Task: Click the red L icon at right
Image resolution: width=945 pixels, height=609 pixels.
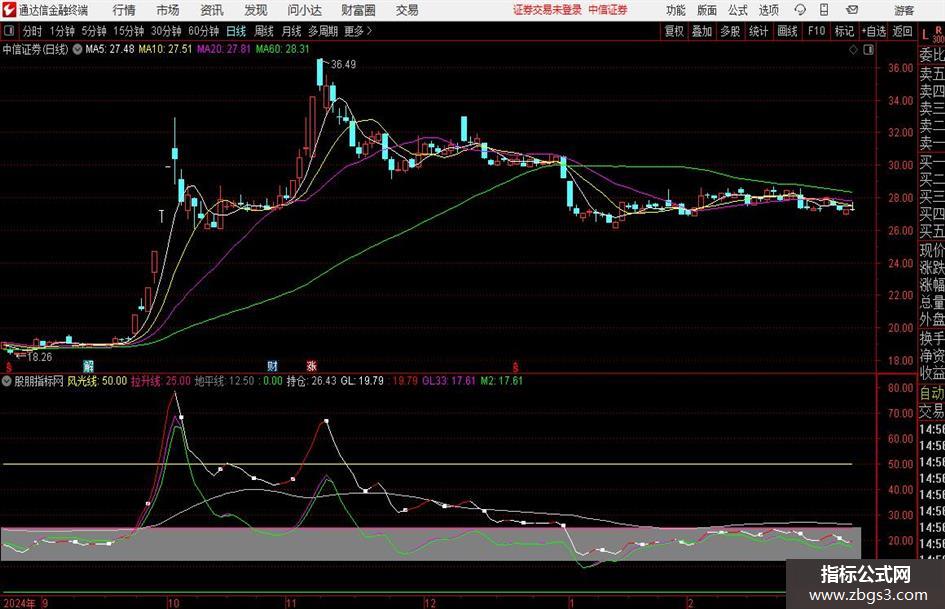Action: pos(925,34)
